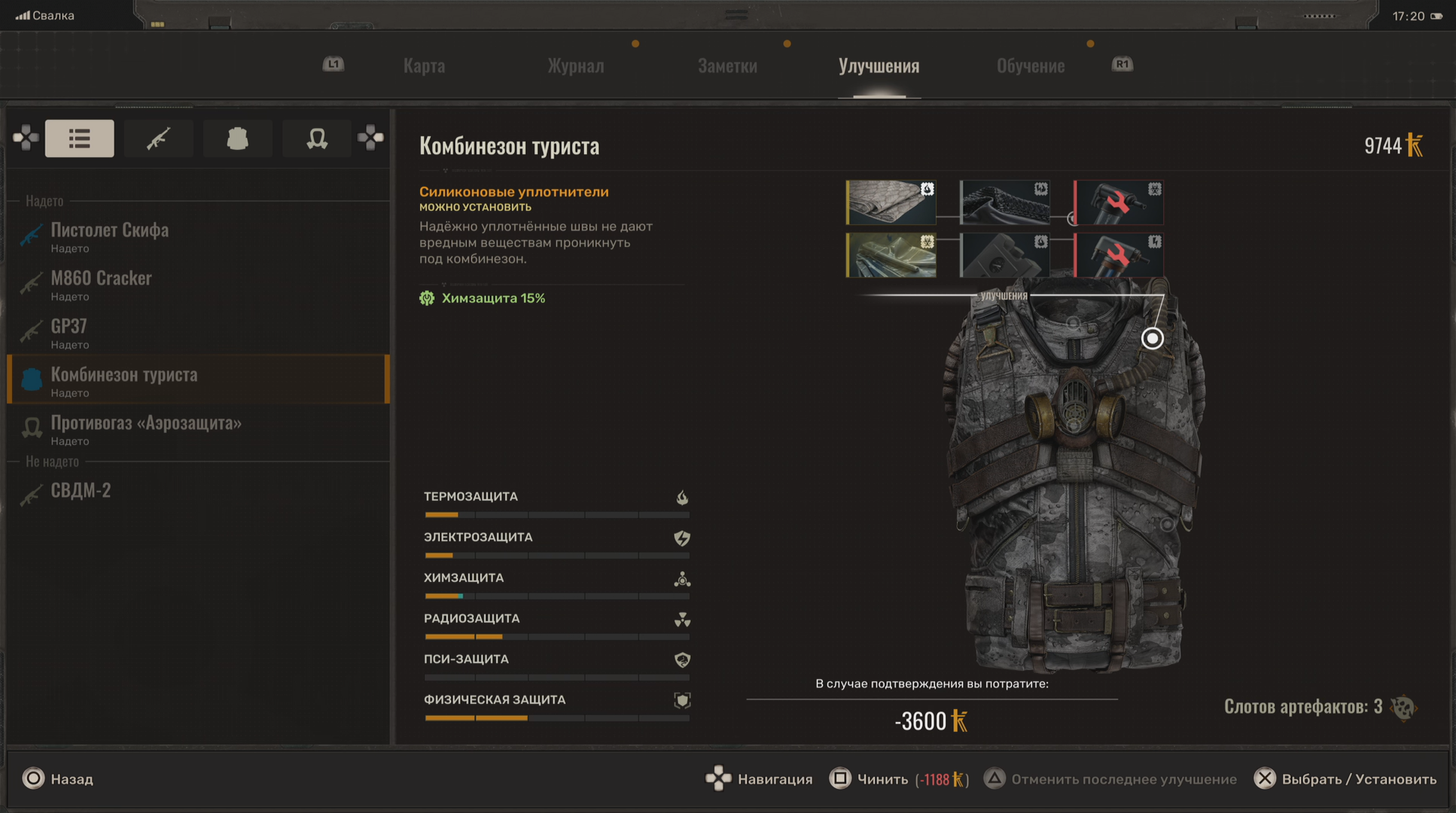Open the Карта tab
The height and width of the screenshot is (813, 1456).
[x=424, y=66]
